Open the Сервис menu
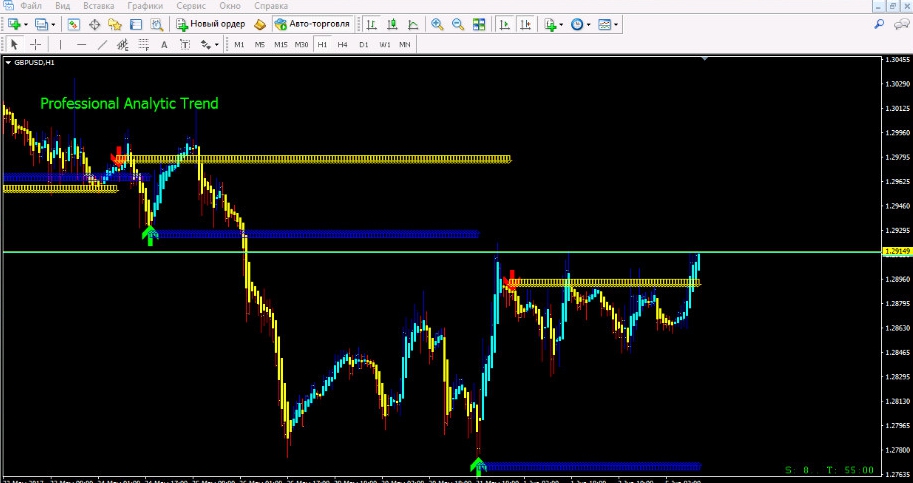Viewport: 913px width, 483px height. [190, 6]
